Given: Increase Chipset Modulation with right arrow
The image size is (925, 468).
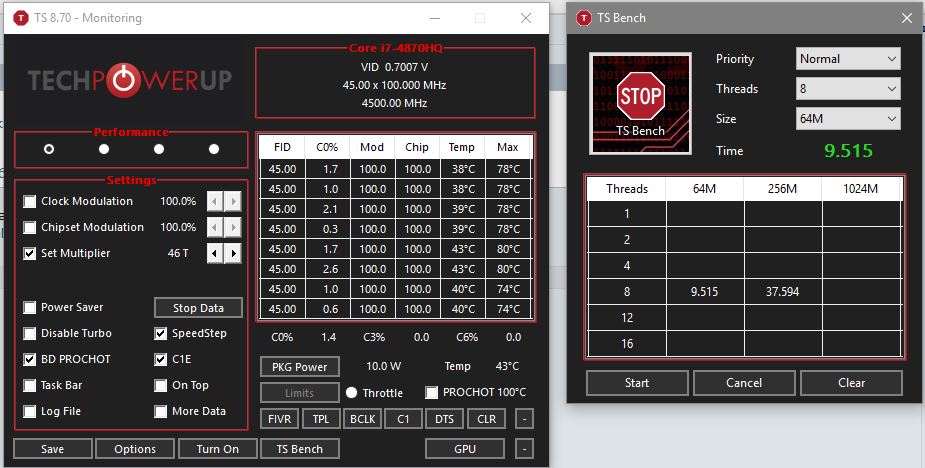Looking at the screenshot, I should coord(233,227).
